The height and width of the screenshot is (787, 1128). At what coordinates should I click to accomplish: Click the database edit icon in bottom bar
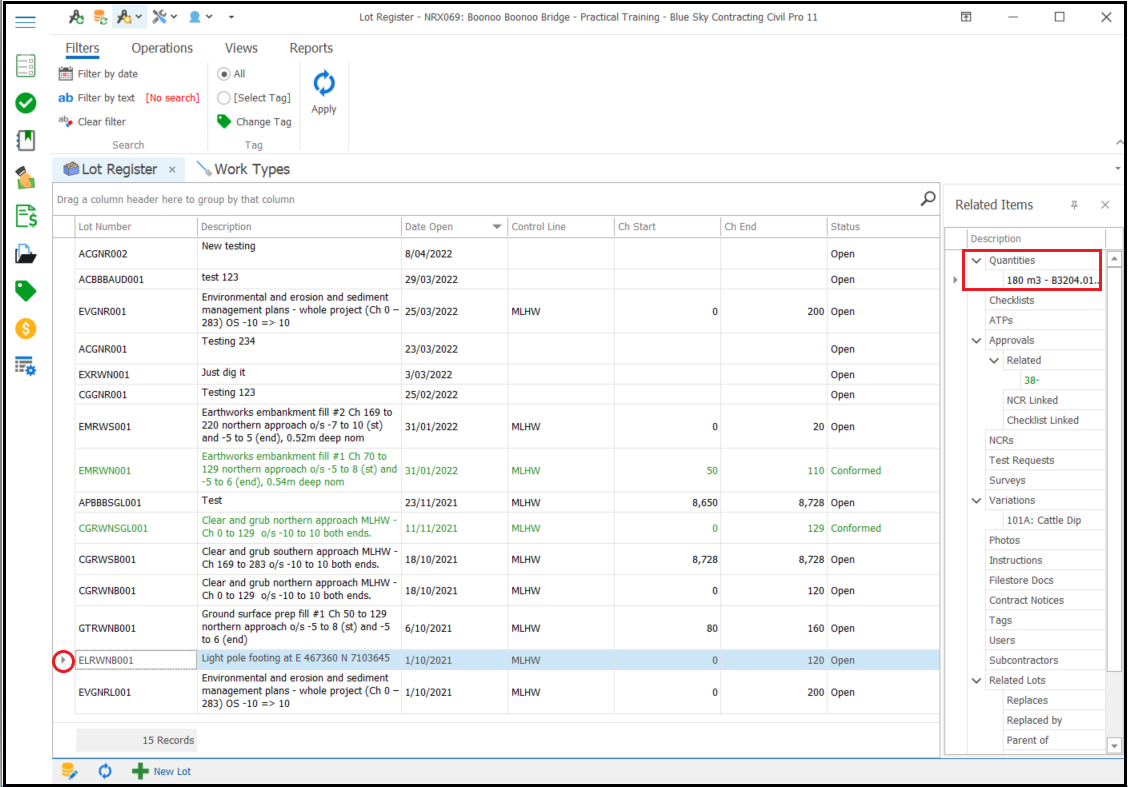pos(69,771)
